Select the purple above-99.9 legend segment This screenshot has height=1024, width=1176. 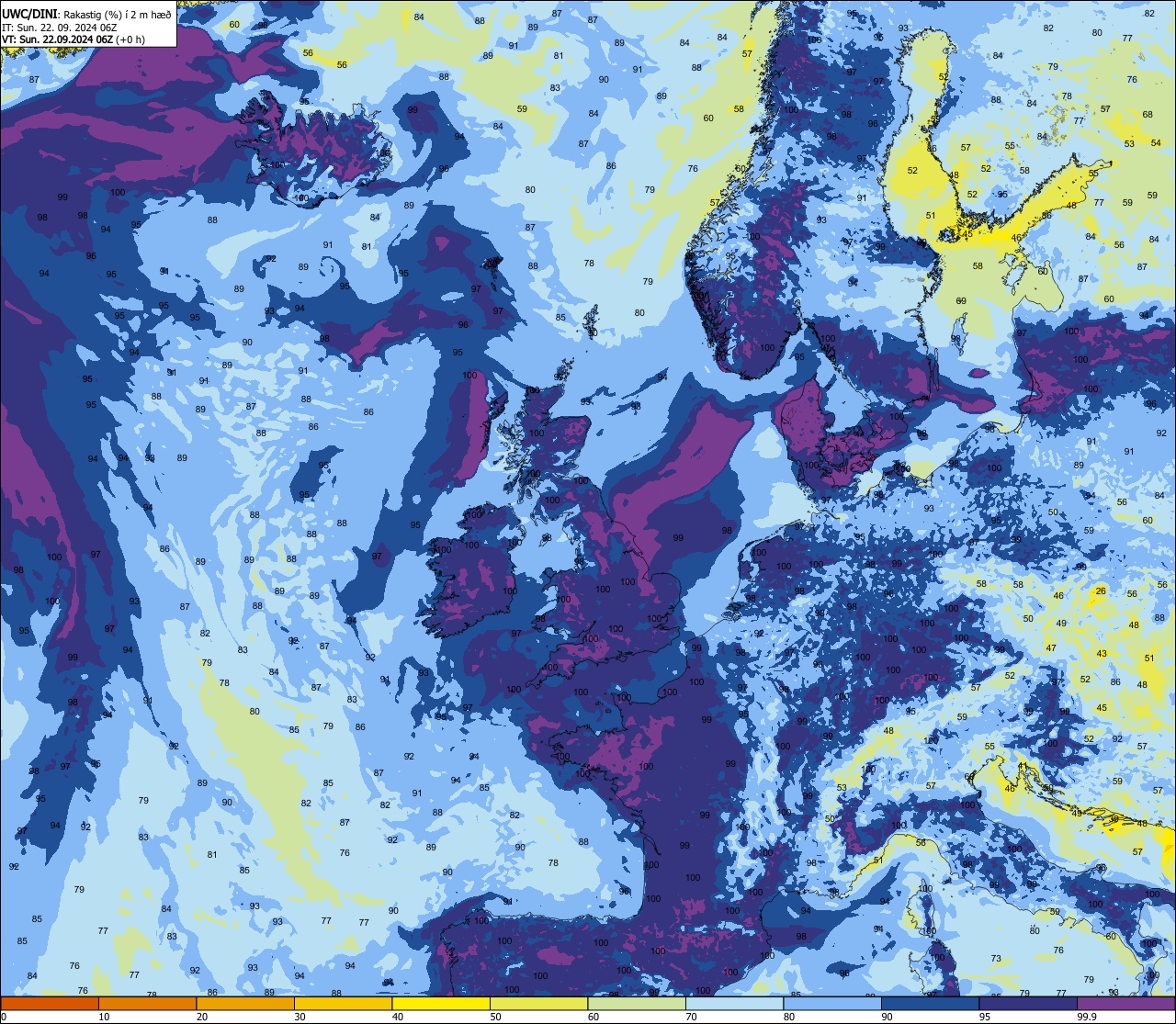1125,1004
